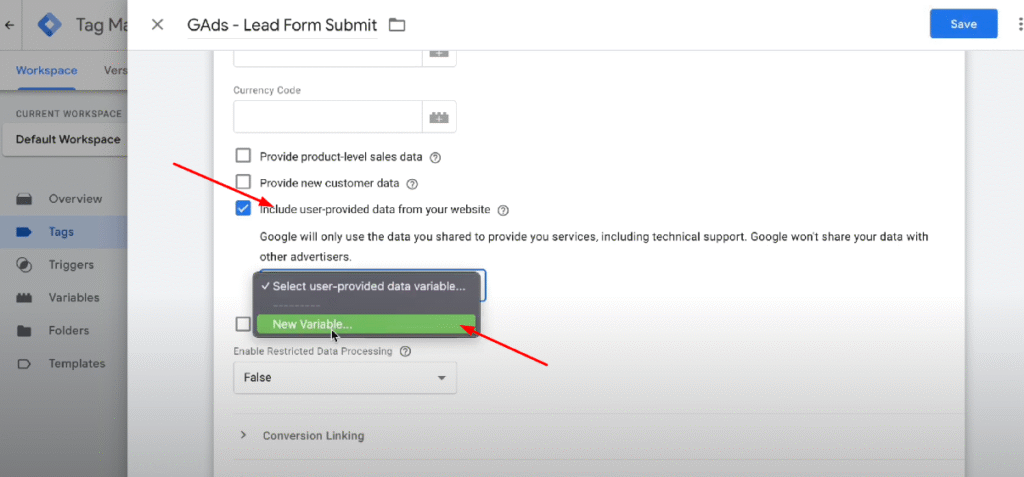Click the Templates sidebar icon
Screen dimensions: 1024x477
(x=24, y=363)
